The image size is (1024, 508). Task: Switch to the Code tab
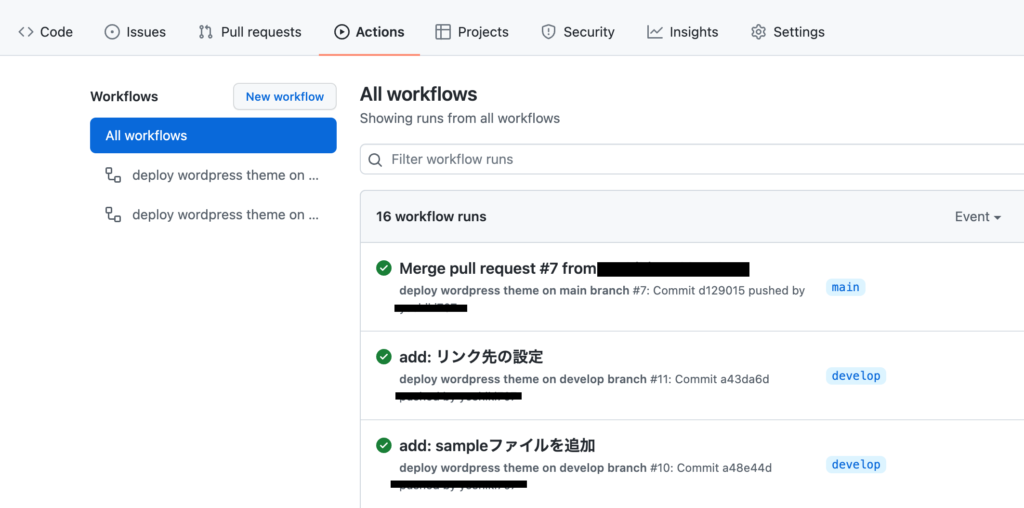click(46, 32)
